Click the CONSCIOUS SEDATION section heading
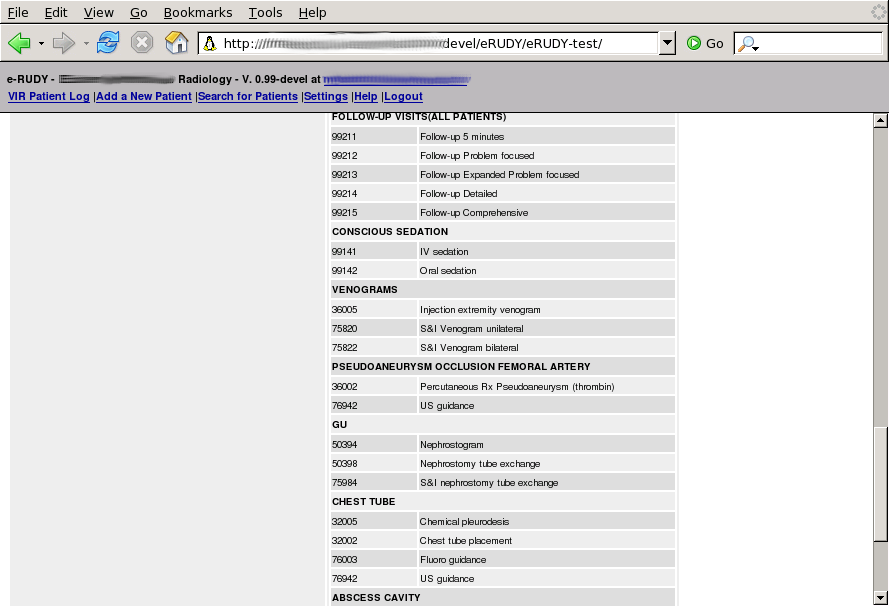 [x=390, y=232]
